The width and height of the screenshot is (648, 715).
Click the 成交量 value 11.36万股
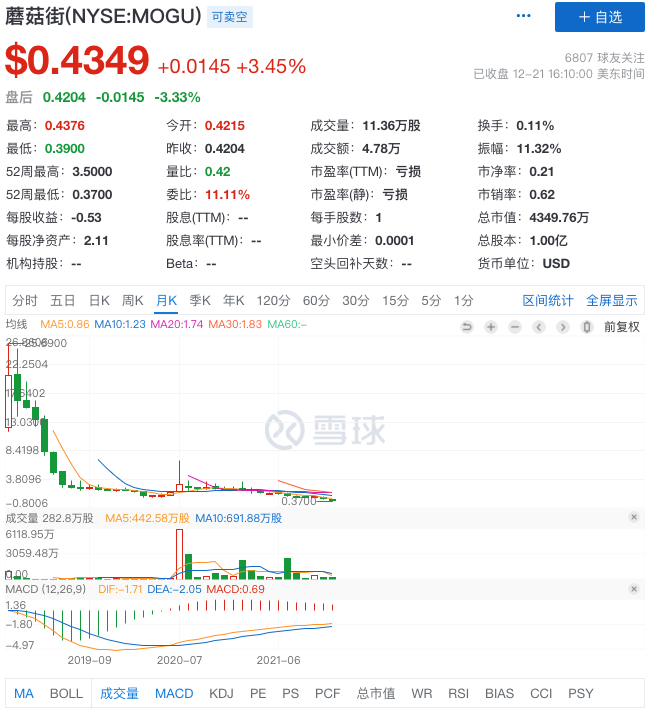(x=391, y=125)
